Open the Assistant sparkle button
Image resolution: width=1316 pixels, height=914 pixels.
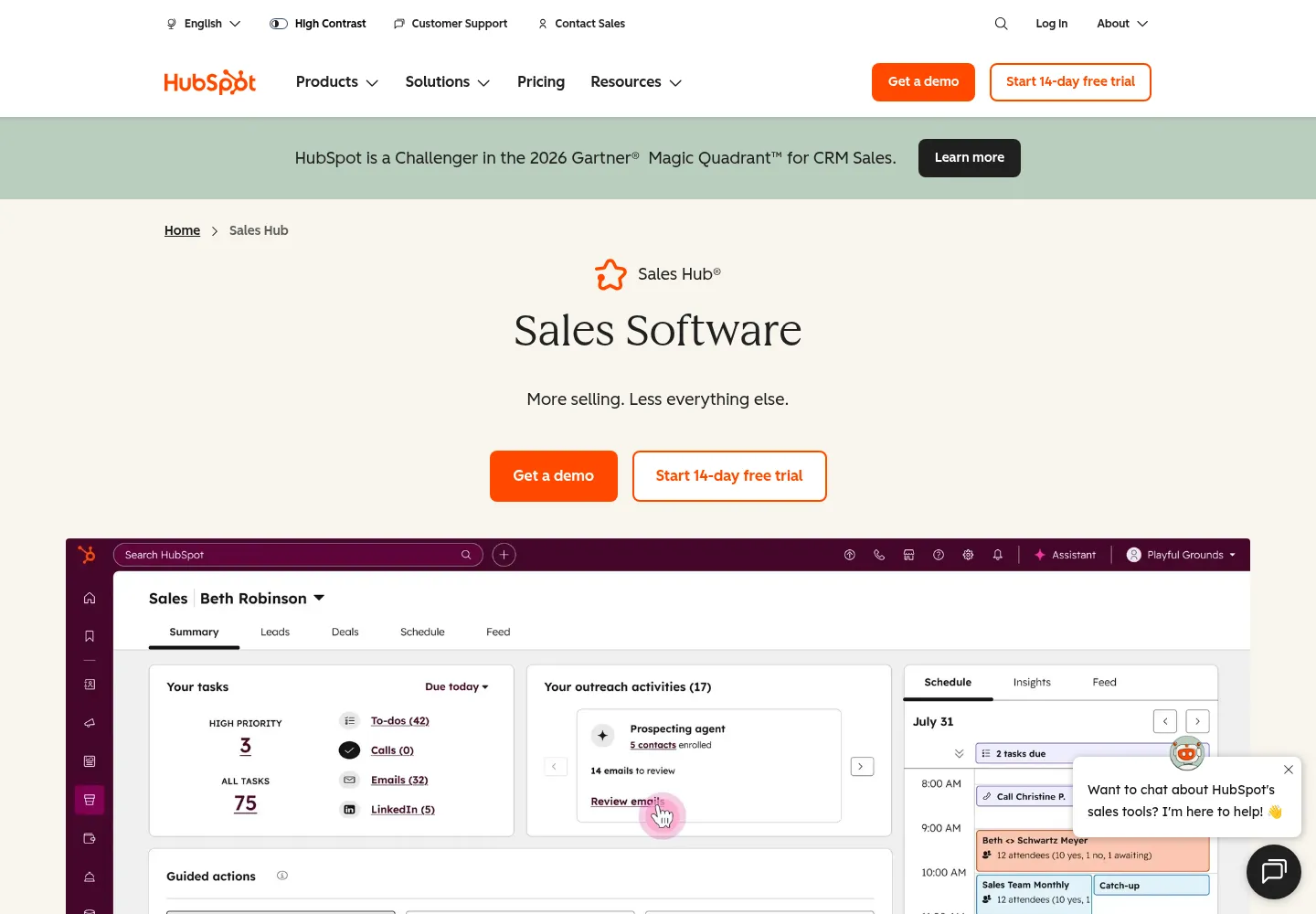1065,555
